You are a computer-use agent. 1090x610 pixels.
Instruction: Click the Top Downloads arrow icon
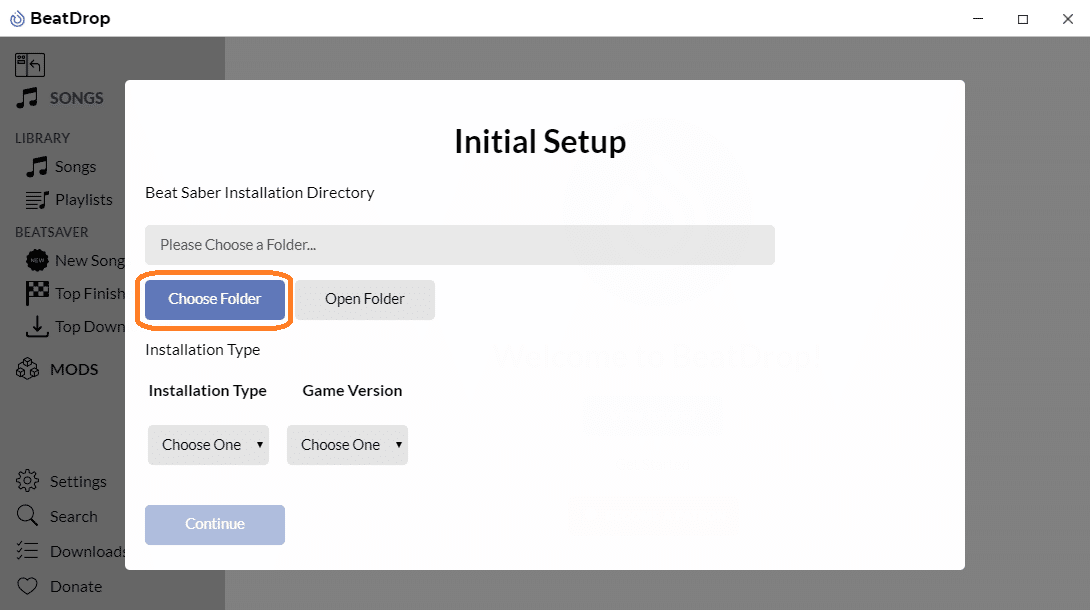37,327
